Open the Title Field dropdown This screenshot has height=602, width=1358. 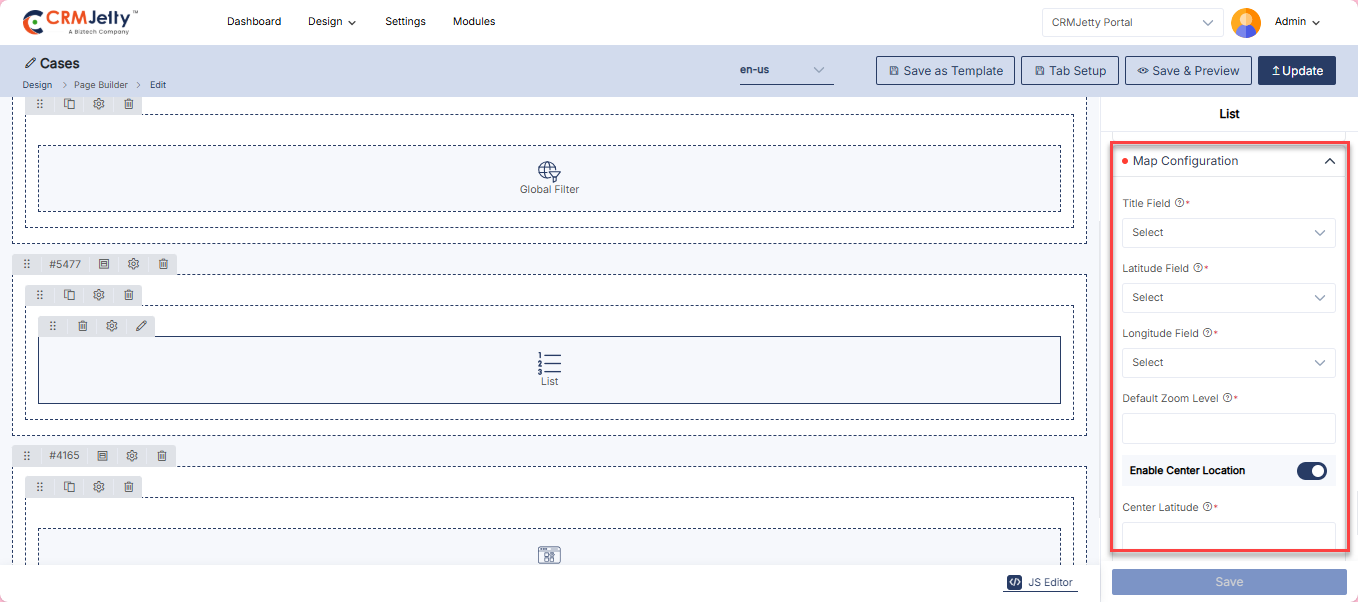coord(1228,233)
